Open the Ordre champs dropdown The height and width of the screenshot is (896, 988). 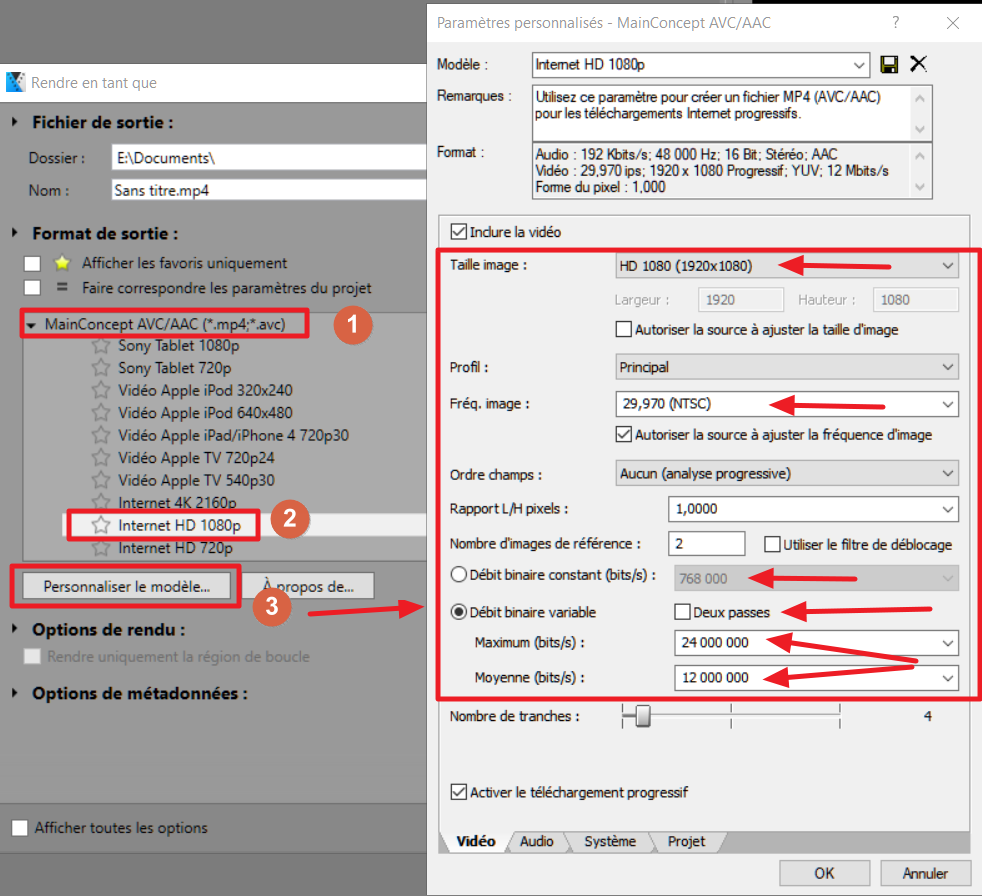click(x=947, y=473)
